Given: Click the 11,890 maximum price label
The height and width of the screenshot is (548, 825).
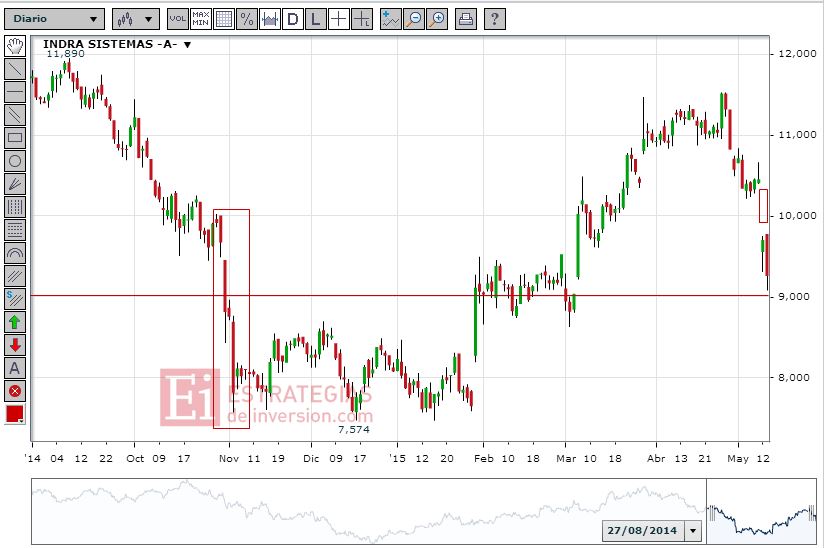Looking at the screenshot, I should [65, 54].
